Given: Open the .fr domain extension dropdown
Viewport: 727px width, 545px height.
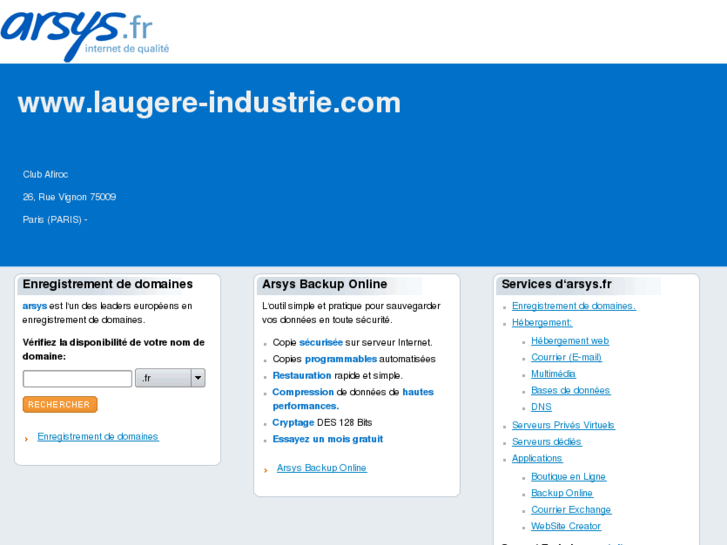Looking at the screenshot, I should (170, 378).
